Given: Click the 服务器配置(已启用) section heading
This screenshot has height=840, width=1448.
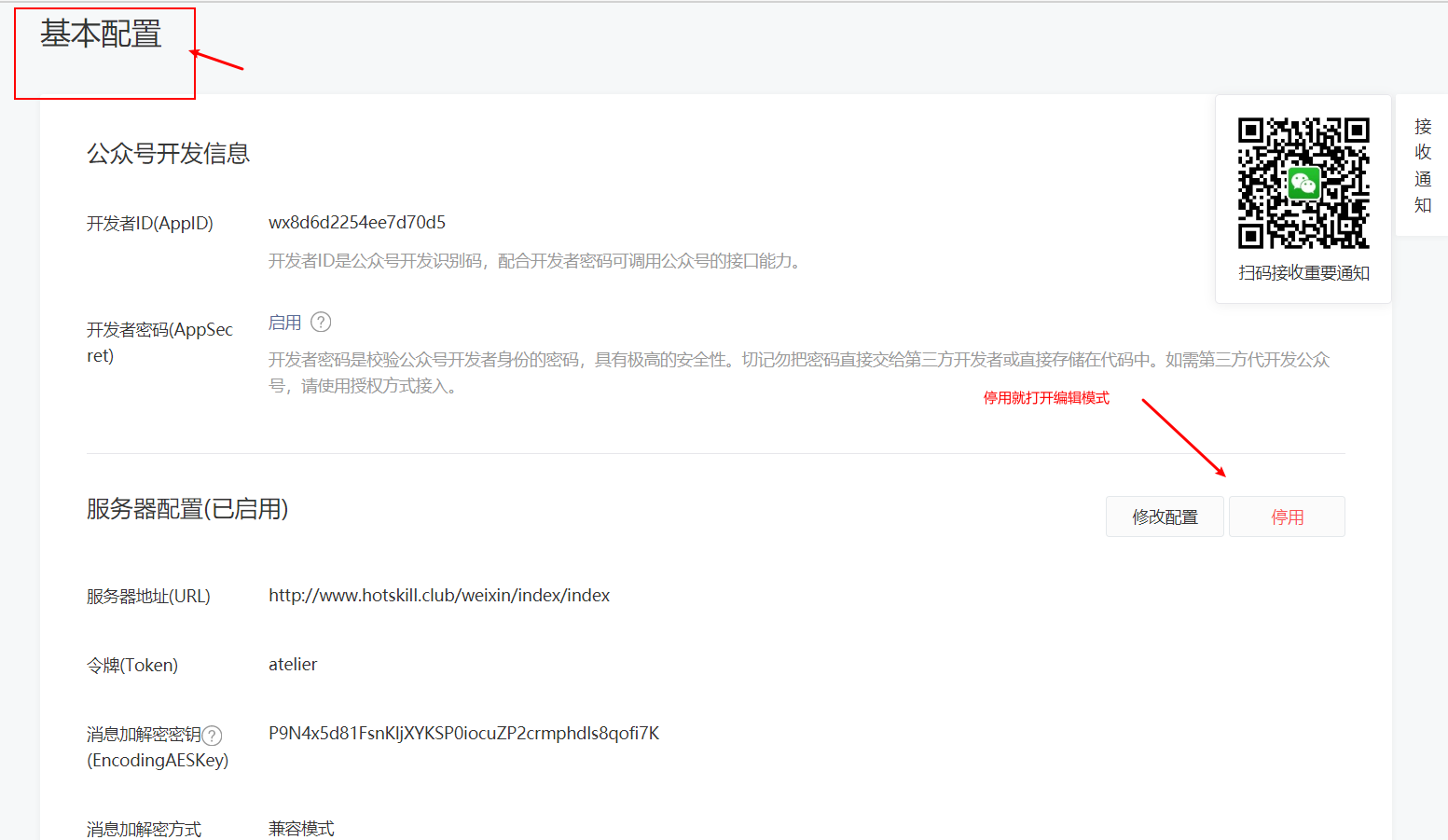Looking at the screenshot, I should 187,509.
